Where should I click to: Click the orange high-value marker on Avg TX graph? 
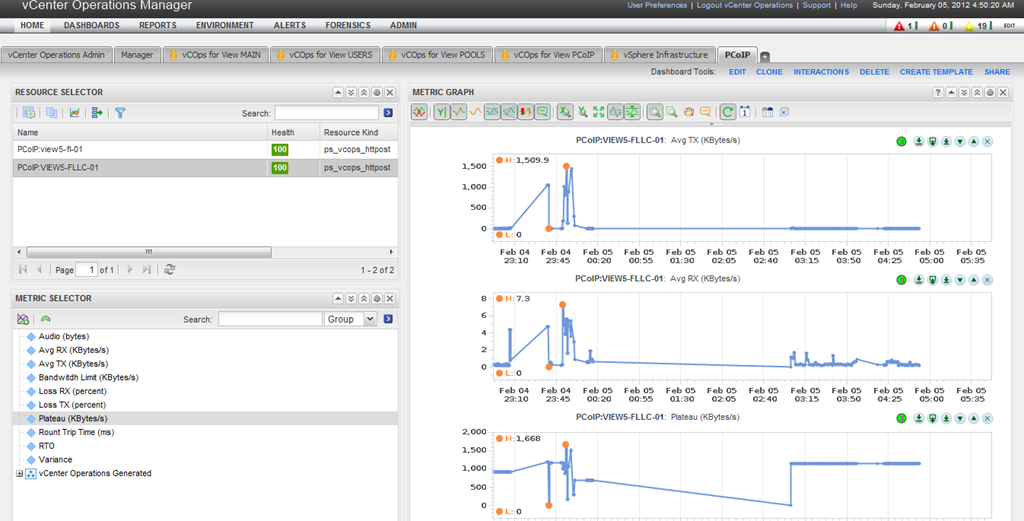tap(566, 166)
